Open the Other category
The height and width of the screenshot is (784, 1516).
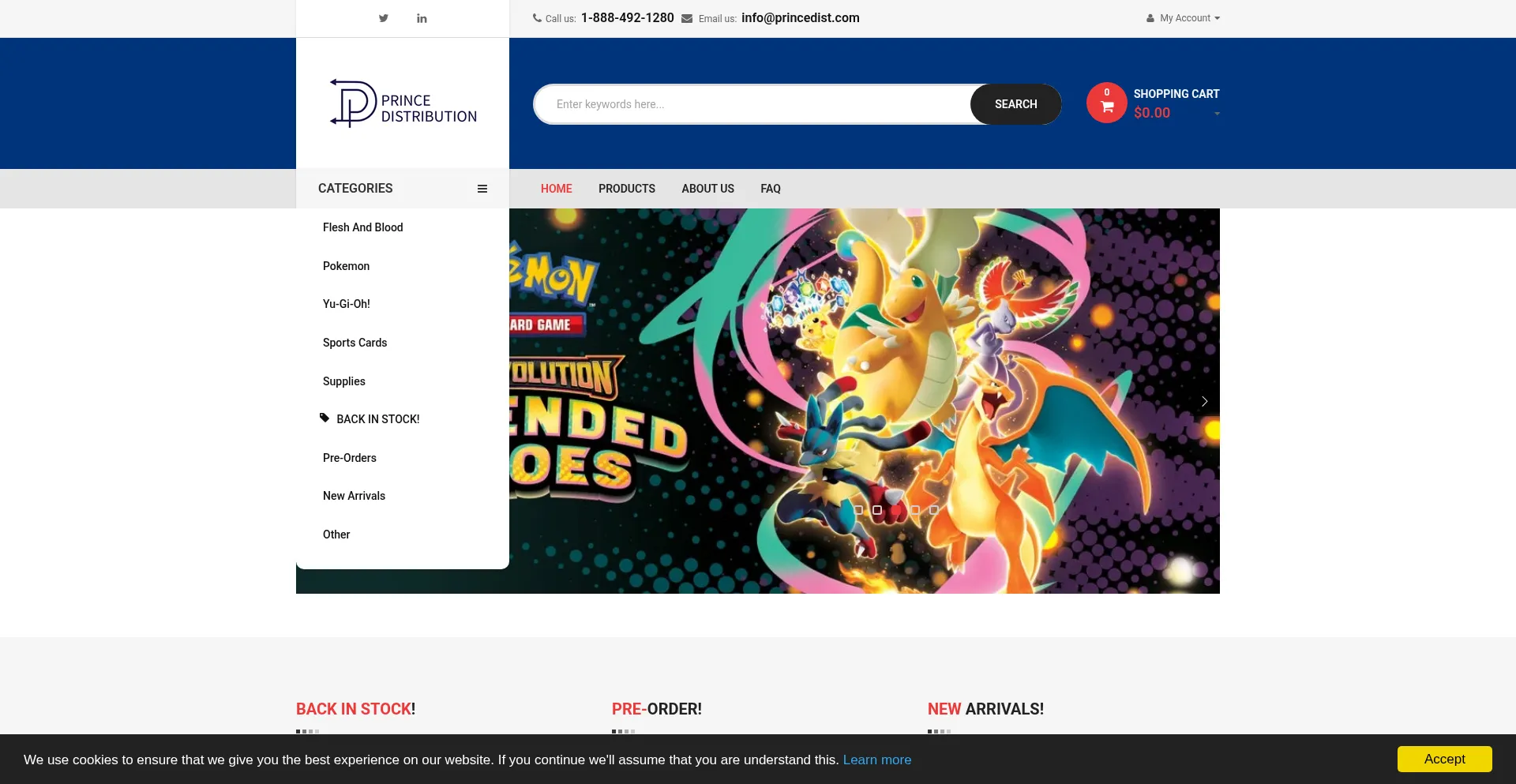point(336,535)
